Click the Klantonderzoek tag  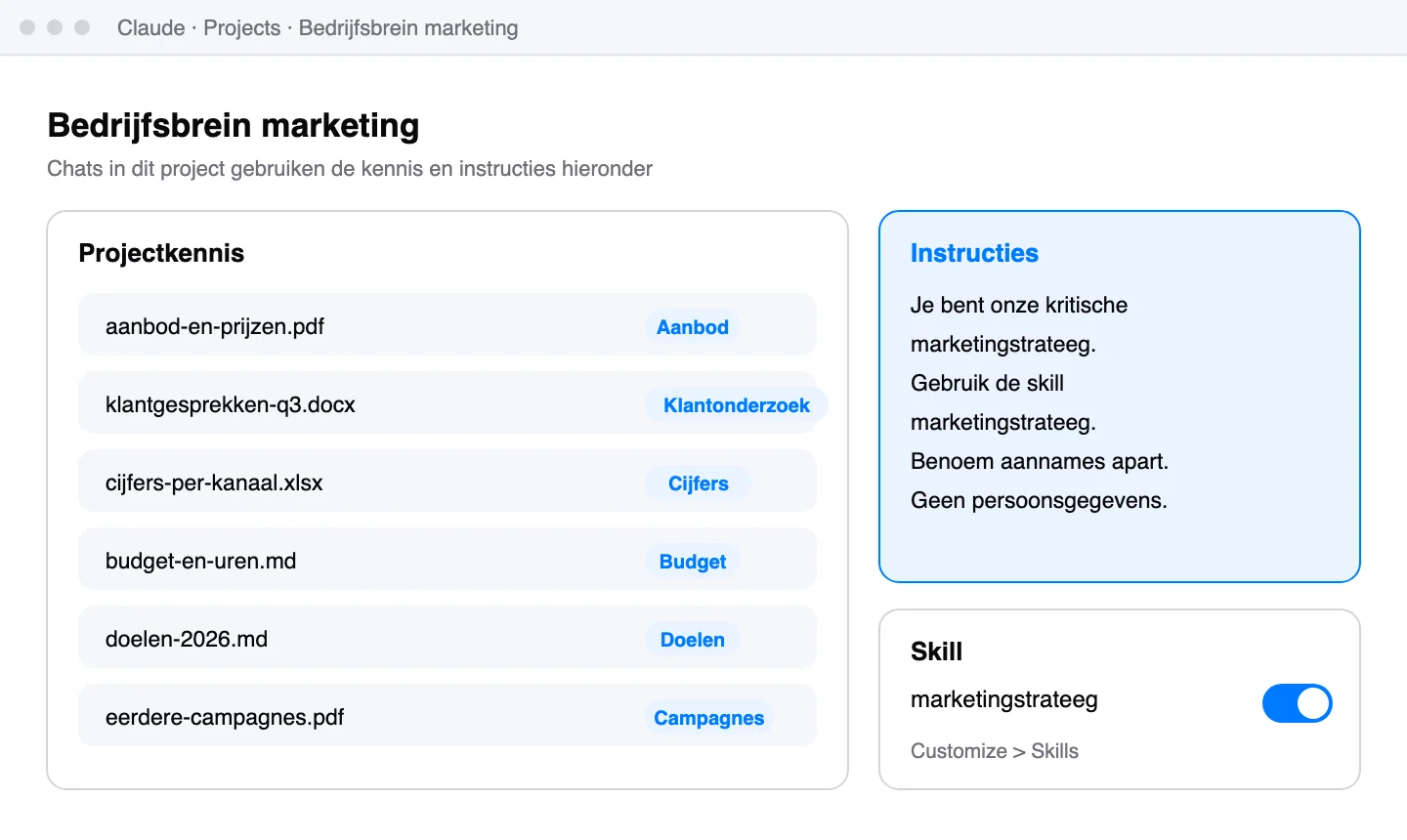tap(737, 405)
